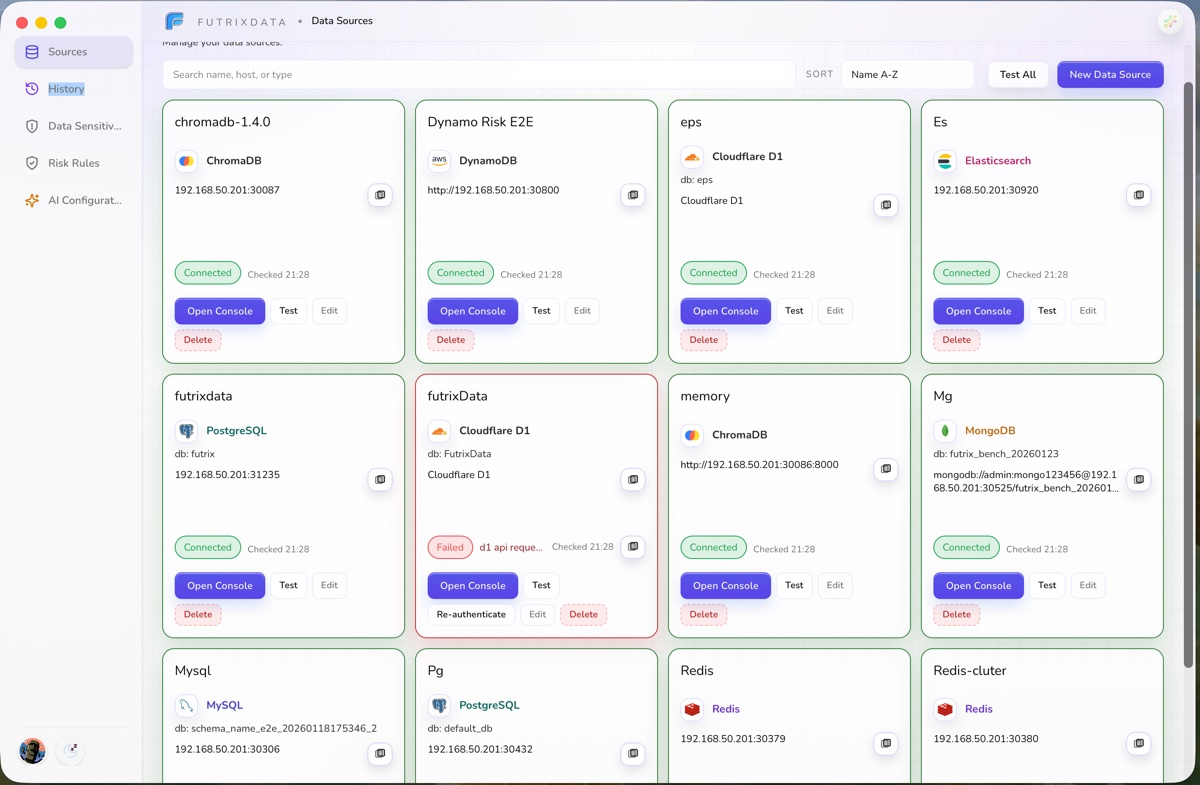
Task: Click MongoDB leaf logo icon
Action: [945, 431]
